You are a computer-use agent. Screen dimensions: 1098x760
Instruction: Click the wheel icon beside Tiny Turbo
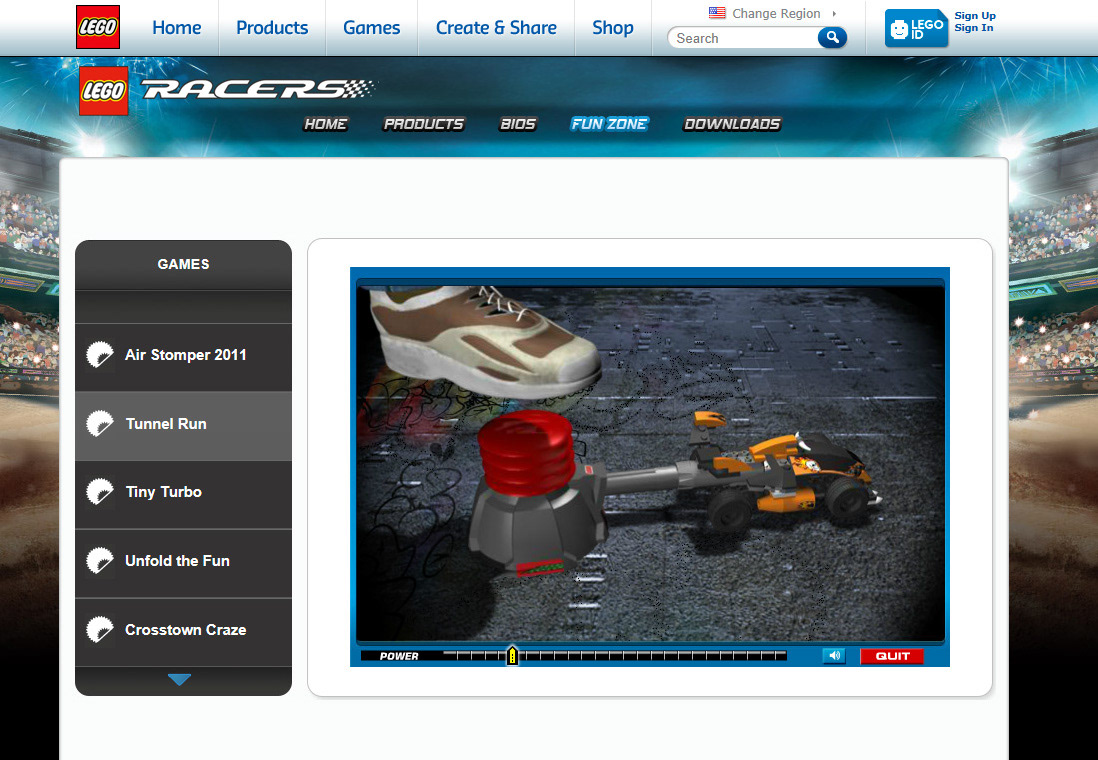click(99, 492)
